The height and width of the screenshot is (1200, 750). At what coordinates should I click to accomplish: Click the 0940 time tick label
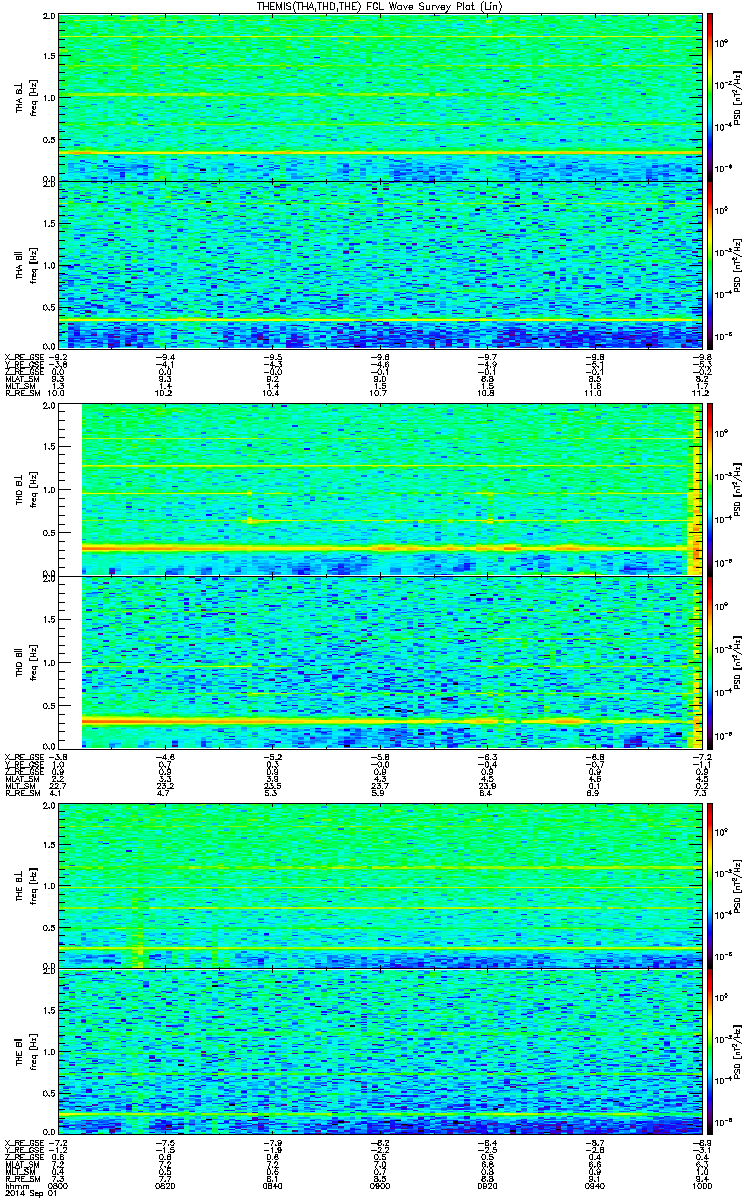(594, 1186)
